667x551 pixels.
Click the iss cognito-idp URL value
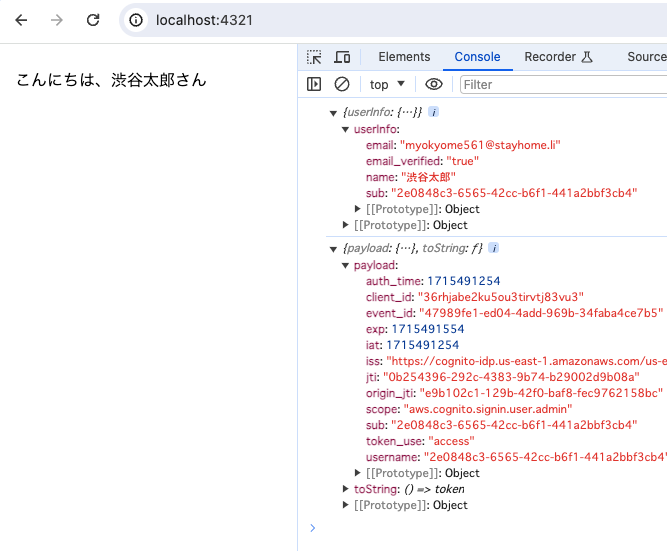[x=527, y=361]
